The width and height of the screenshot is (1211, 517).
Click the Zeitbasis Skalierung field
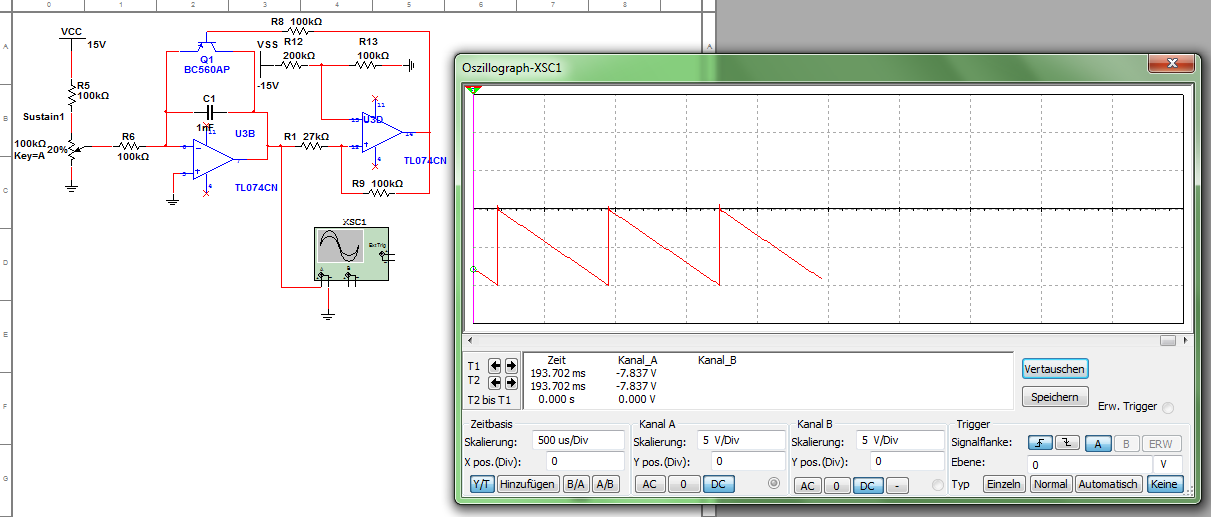[585, 441]
